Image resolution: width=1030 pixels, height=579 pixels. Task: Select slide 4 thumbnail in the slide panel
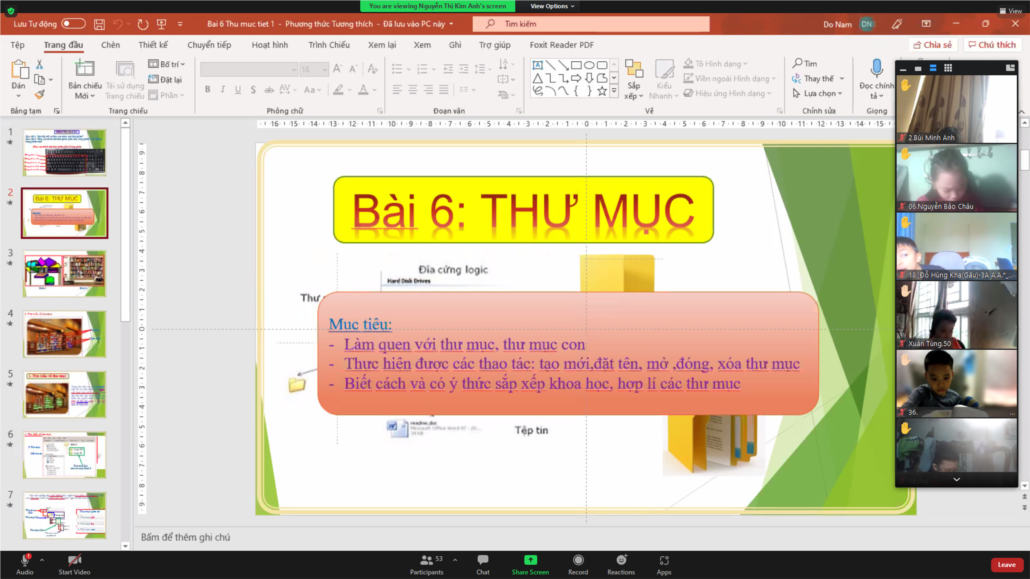pyautogui.click(x=65, y=334)
